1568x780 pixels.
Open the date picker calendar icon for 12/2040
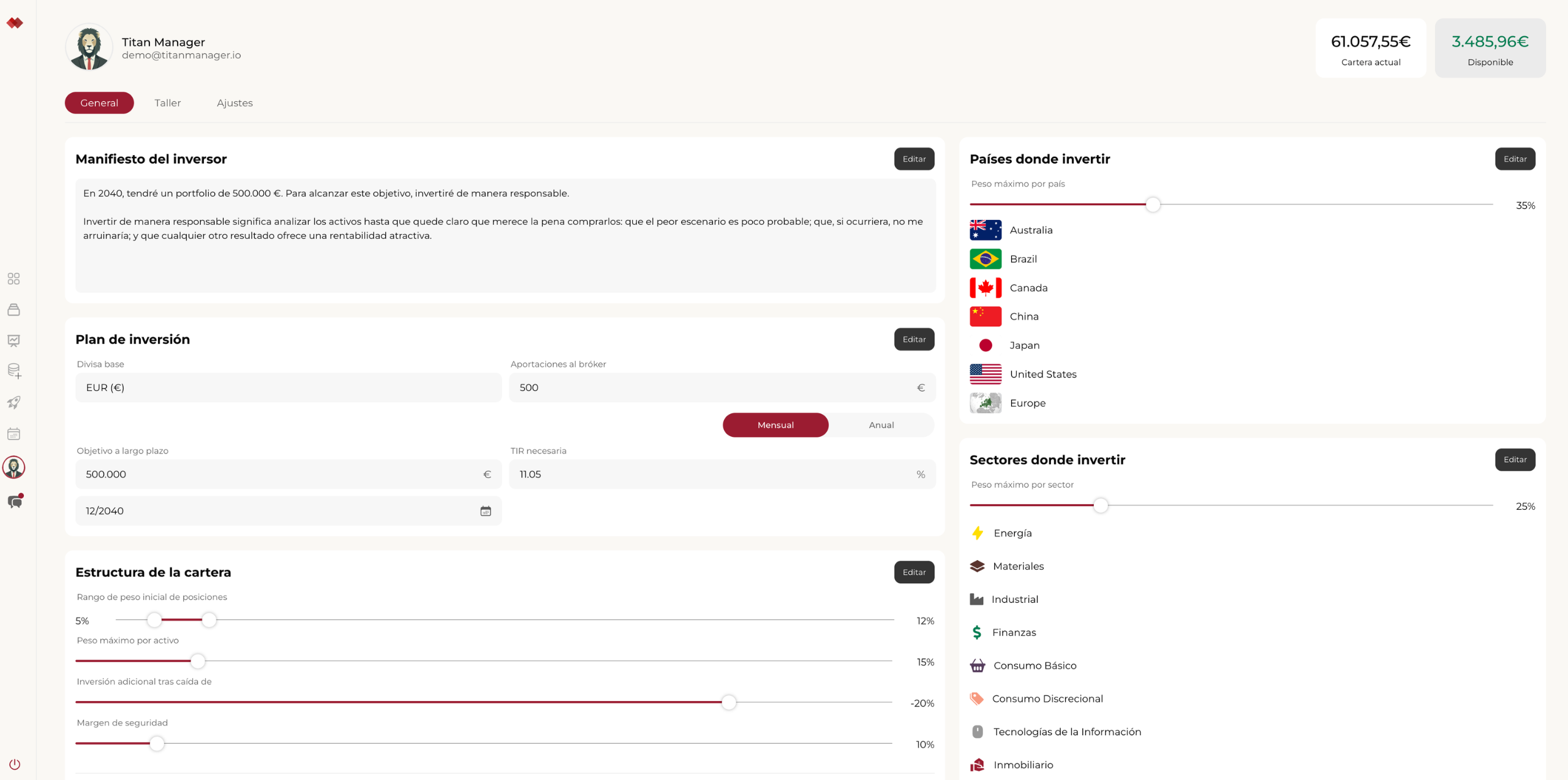coord(485,511)
